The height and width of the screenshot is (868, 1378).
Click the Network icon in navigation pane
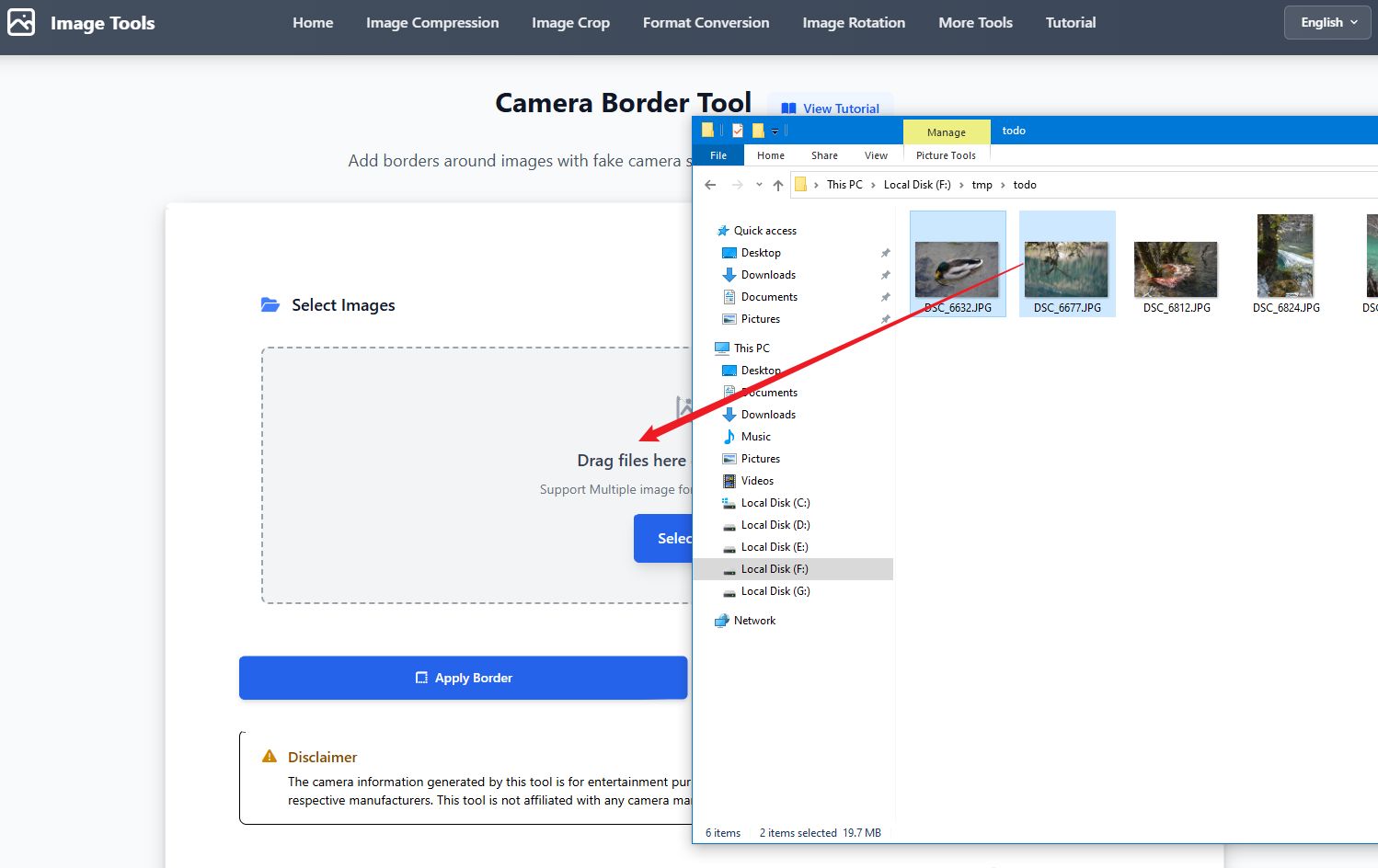point(722,621)
